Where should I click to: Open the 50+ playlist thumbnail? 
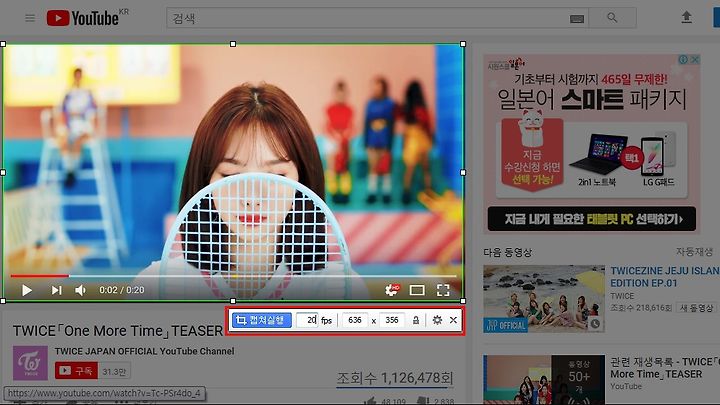click(x=544, y=380)
